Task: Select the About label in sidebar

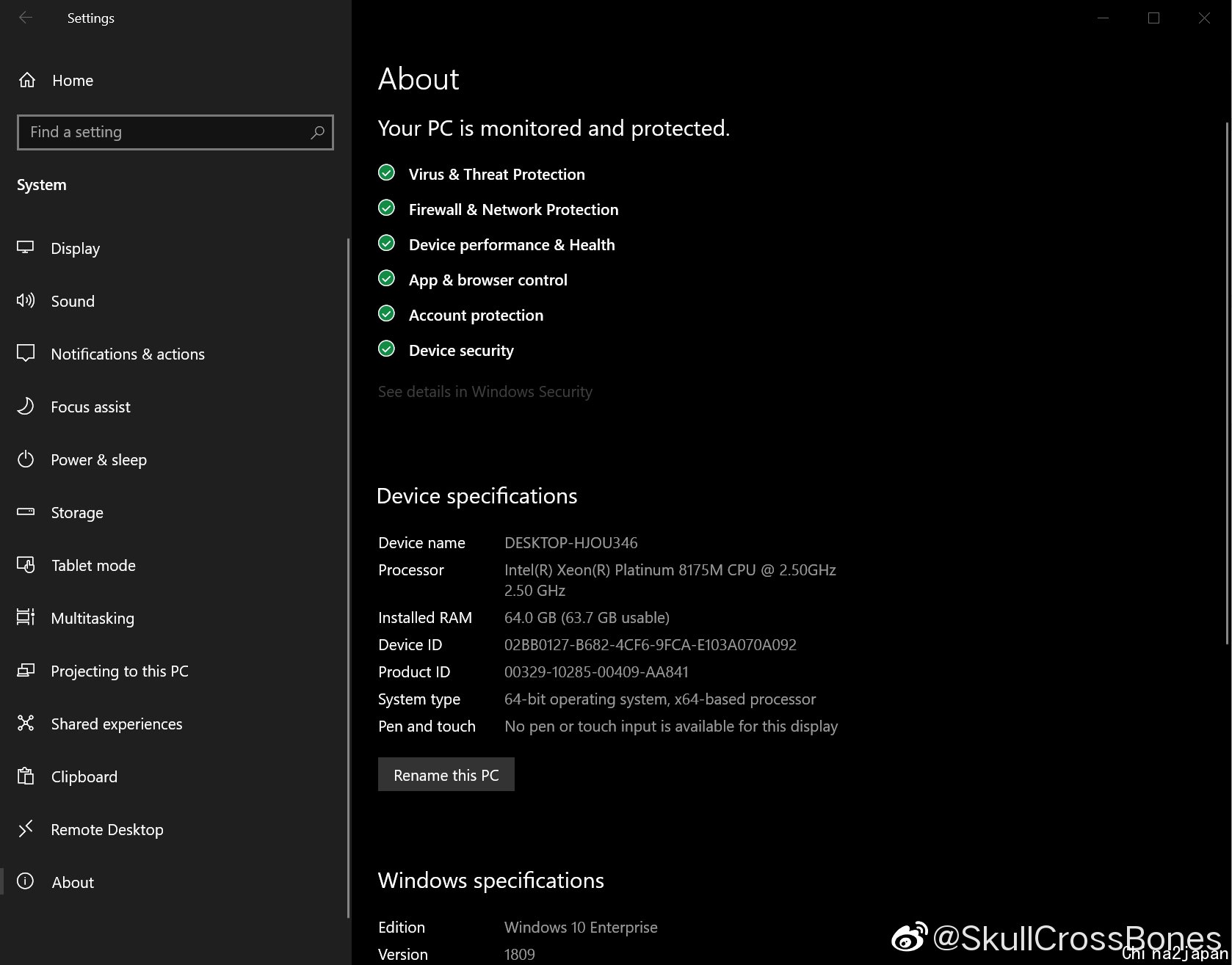Action: [x=73, y=882]
